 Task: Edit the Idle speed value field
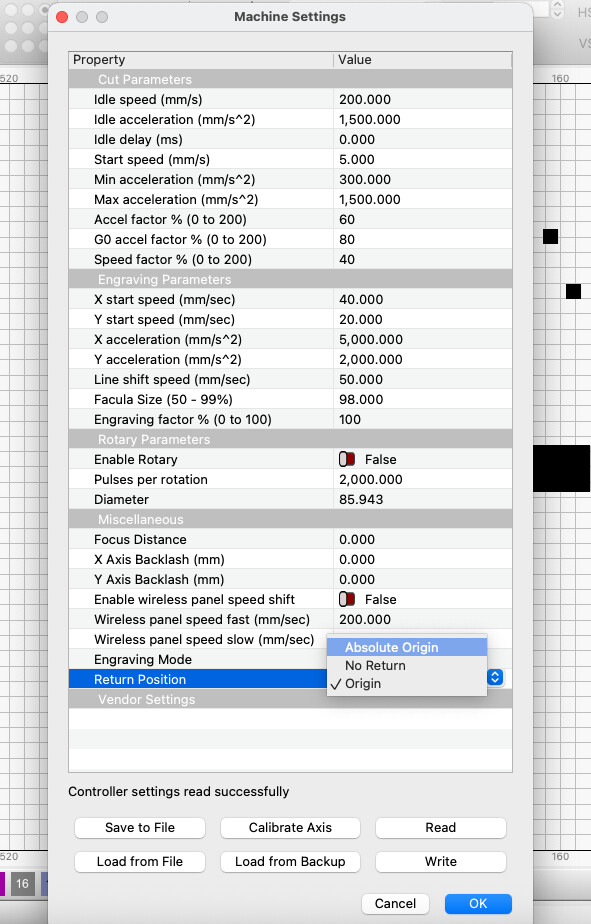pos(422,100)
